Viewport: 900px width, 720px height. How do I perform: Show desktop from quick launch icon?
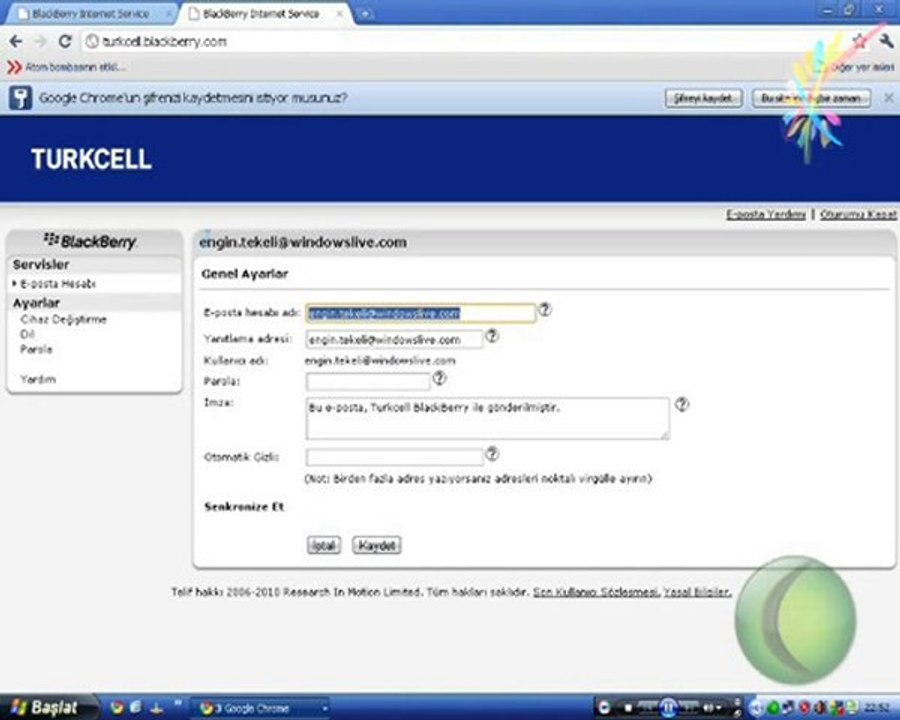coord(156,707)
